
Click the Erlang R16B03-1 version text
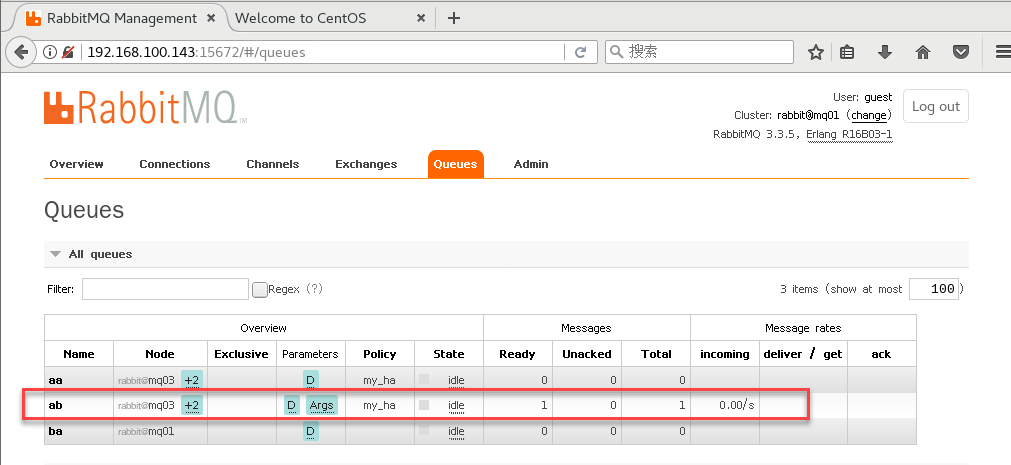(x=850, y=135)
